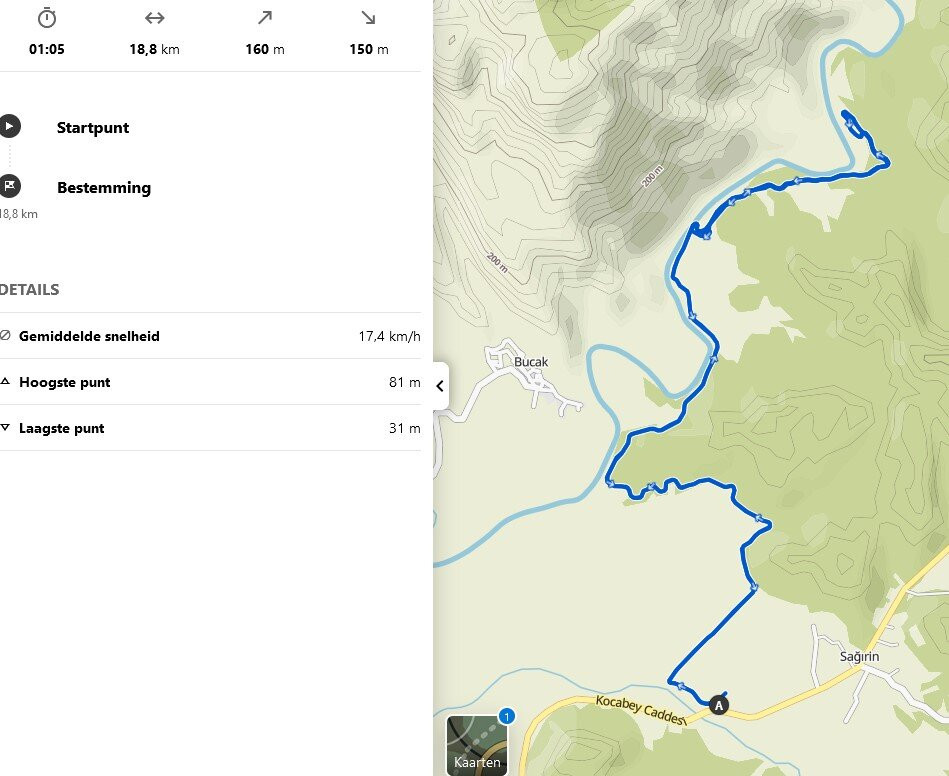Select the Gemiddelde snelheid row
Viewport: 949px width, 776px height.
point(210,336)
